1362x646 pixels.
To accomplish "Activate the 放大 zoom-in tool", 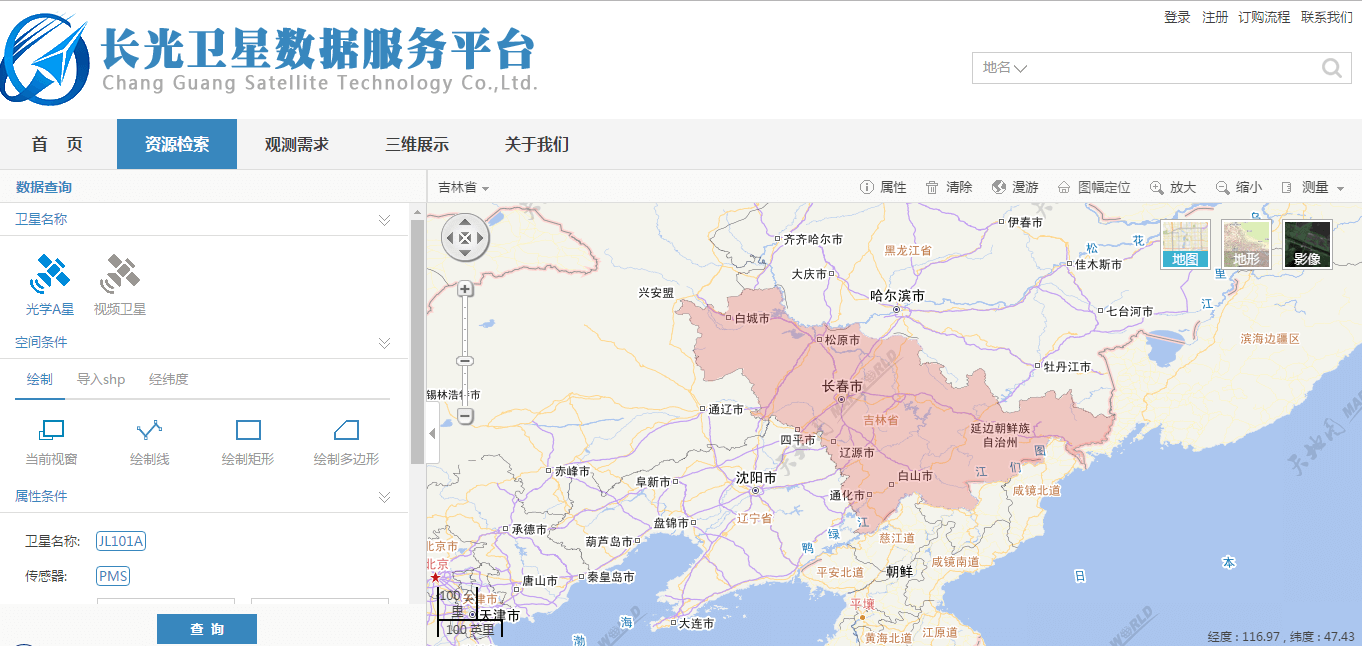I will (1173, 187).
